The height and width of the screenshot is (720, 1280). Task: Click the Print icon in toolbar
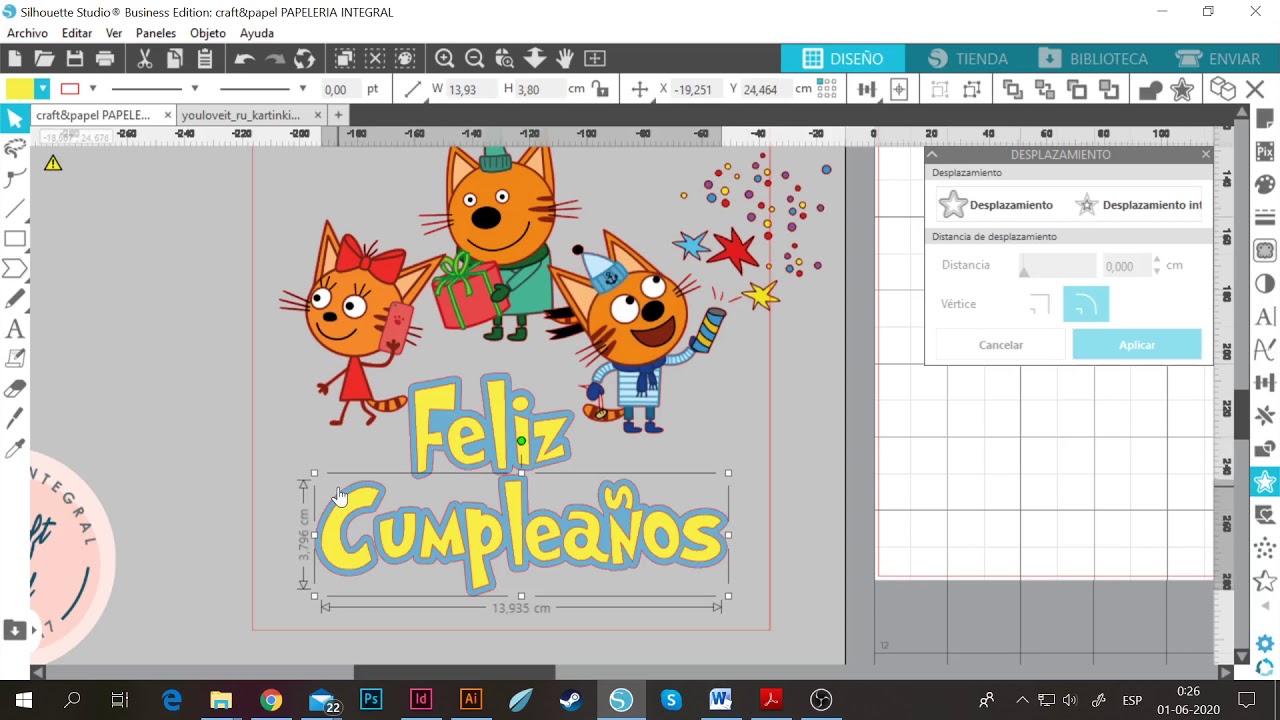point(105,58)
